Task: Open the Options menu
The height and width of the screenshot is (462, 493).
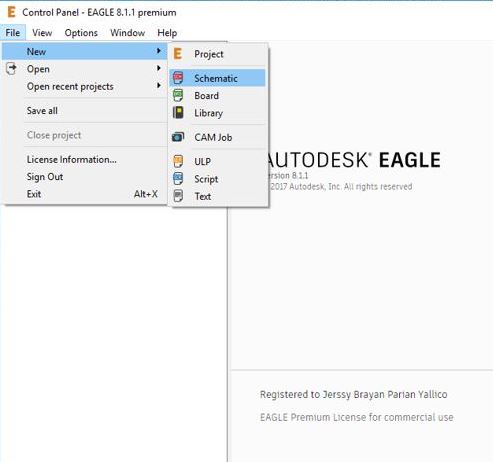Action: (x=81, y=33)
